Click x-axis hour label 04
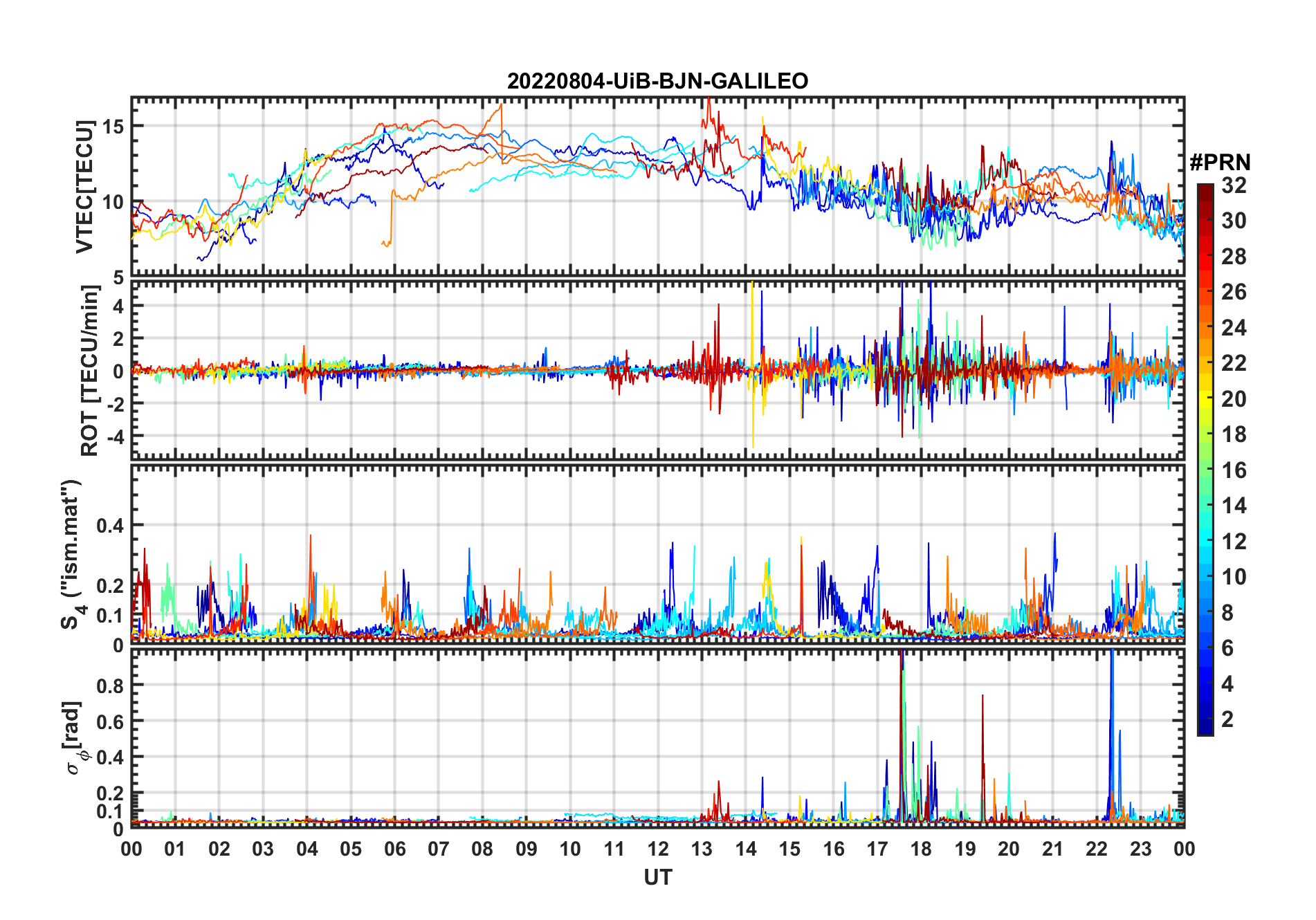Image resolution: width=1316 pixels, height=920 pixels. coord(307,849)
